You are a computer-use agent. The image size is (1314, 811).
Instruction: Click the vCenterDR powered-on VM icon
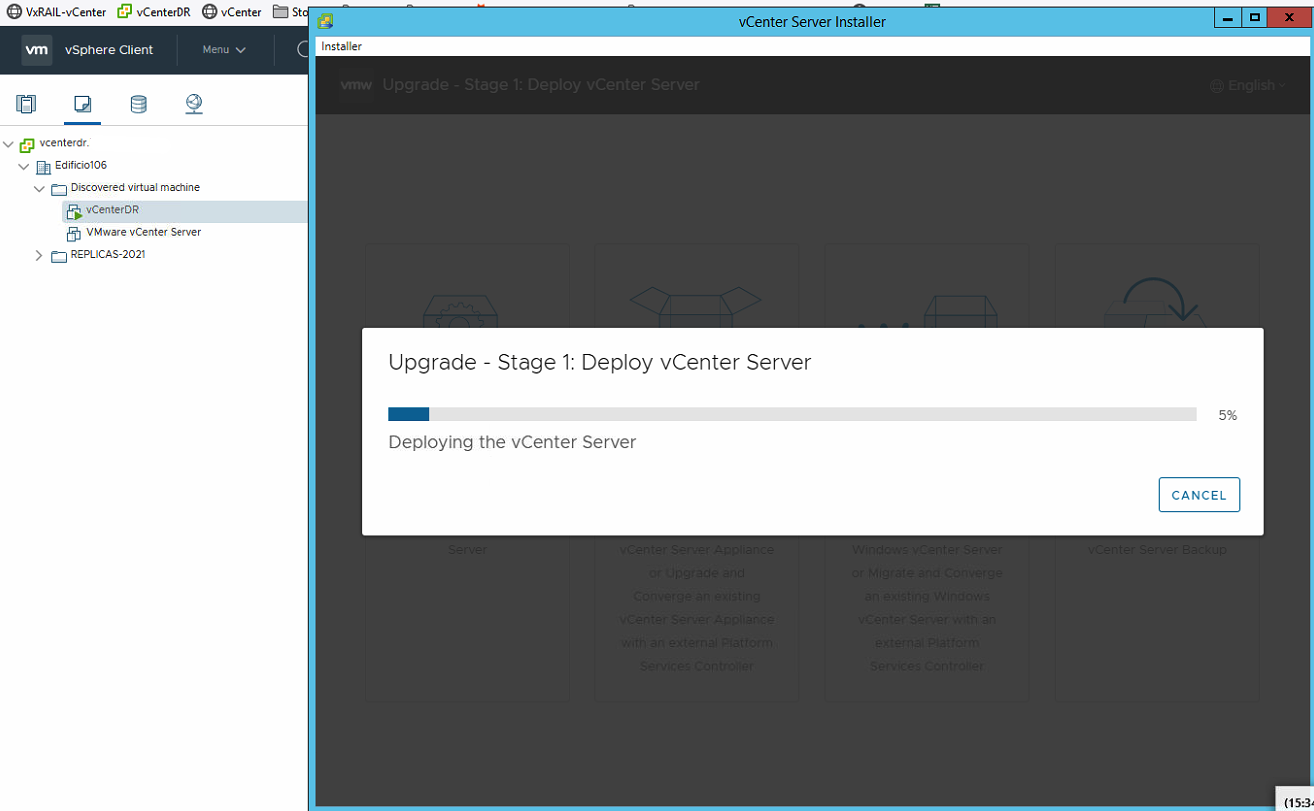[x=74, y=211]
